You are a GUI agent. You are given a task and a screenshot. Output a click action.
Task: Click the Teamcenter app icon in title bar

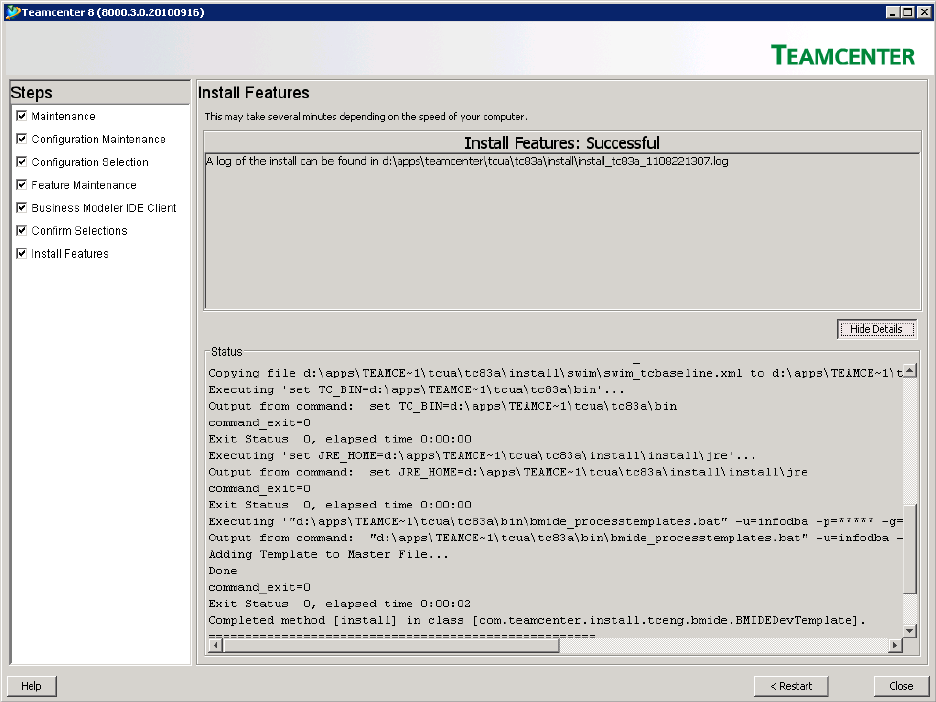pos(12,12)
